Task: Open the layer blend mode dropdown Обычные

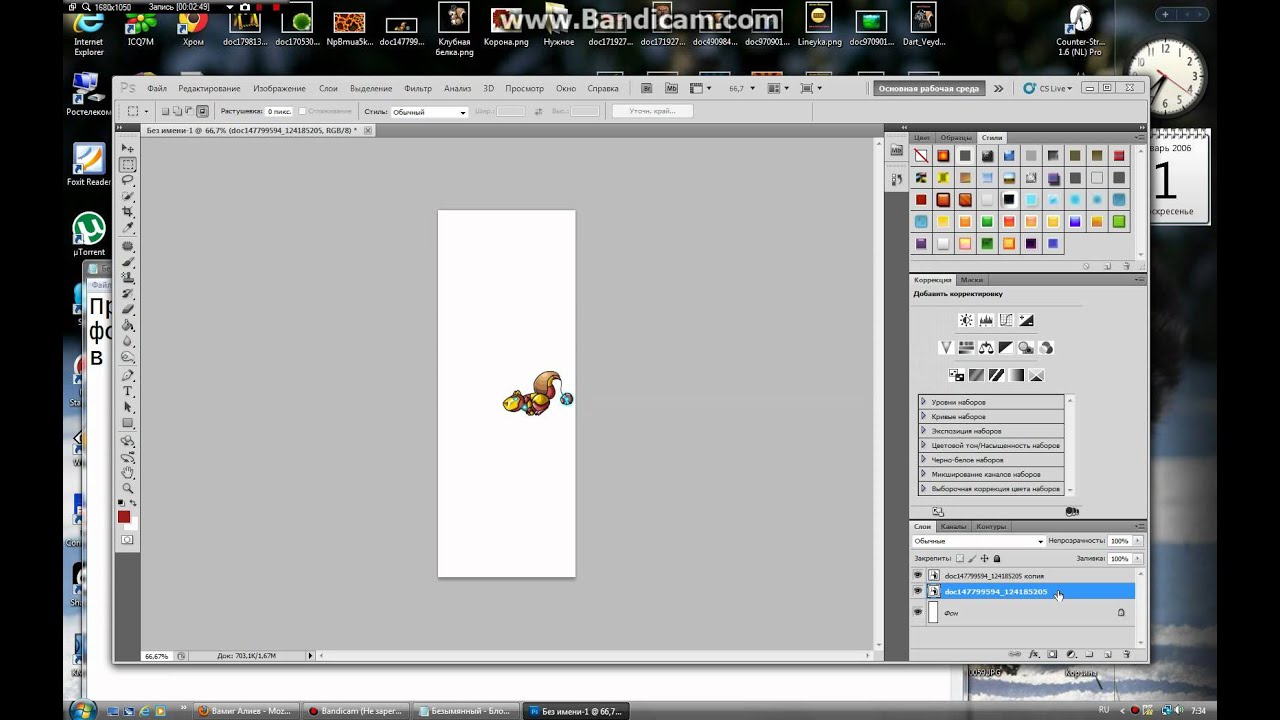Action: pyautogui.click(x=978, y=541)
